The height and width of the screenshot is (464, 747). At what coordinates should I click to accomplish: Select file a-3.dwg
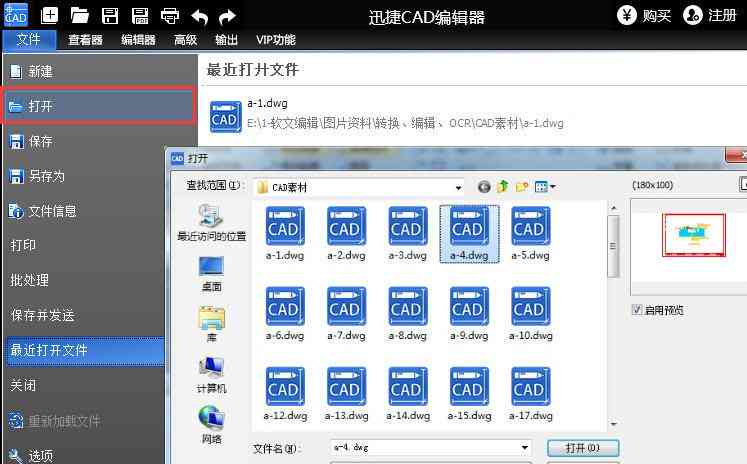pos(407,234)
